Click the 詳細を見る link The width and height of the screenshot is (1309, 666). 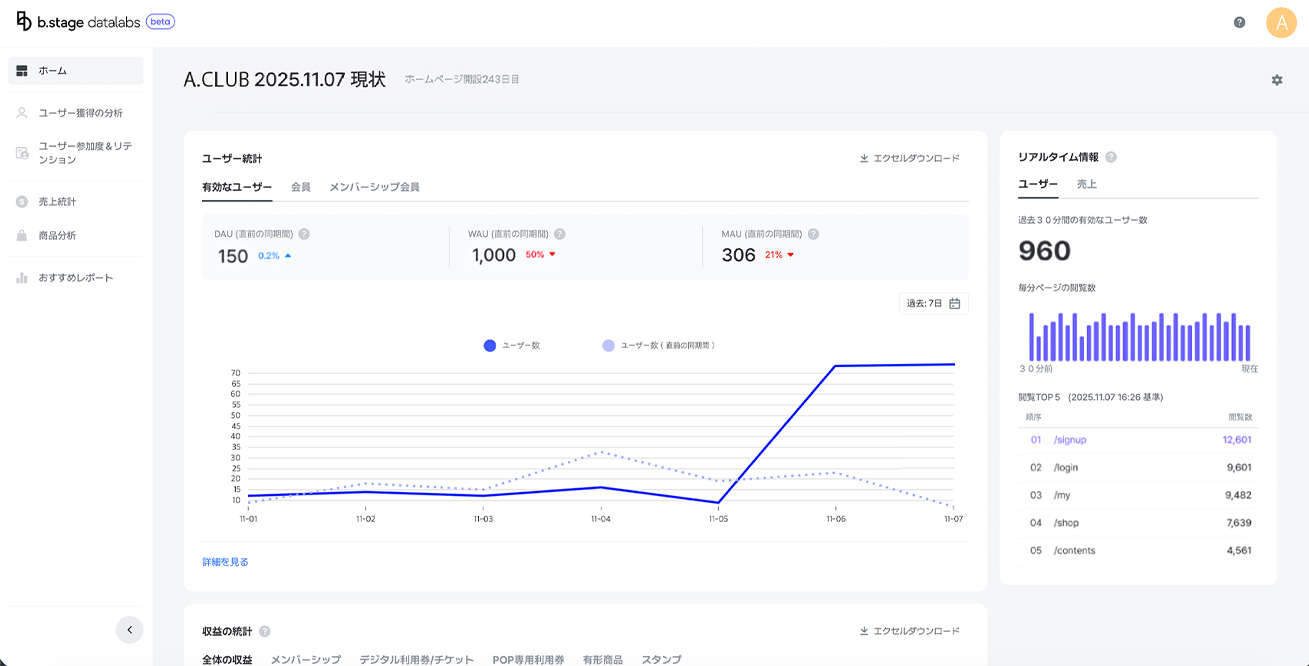coord(225,562)
